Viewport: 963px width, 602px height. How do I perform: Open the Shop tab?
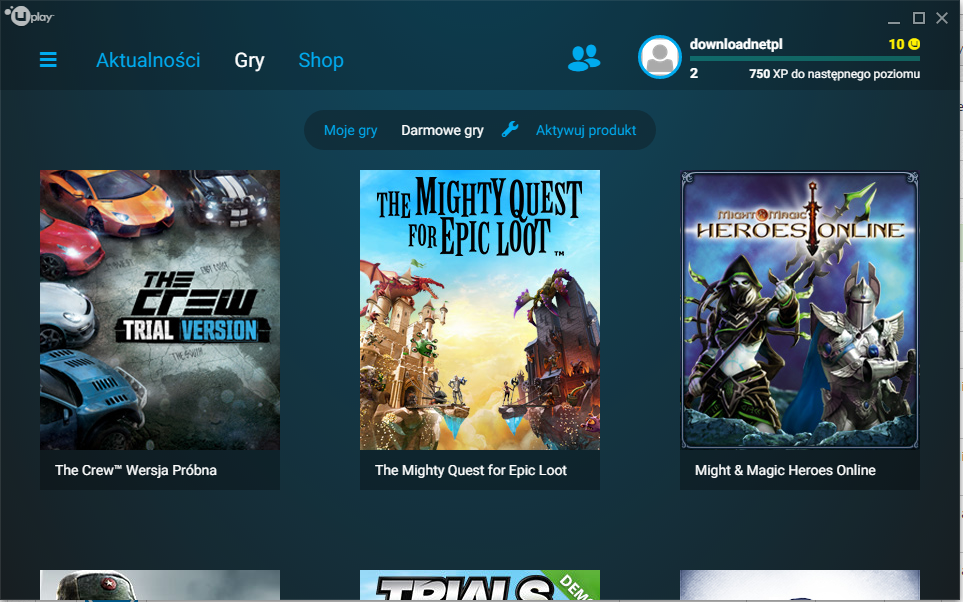321,60
